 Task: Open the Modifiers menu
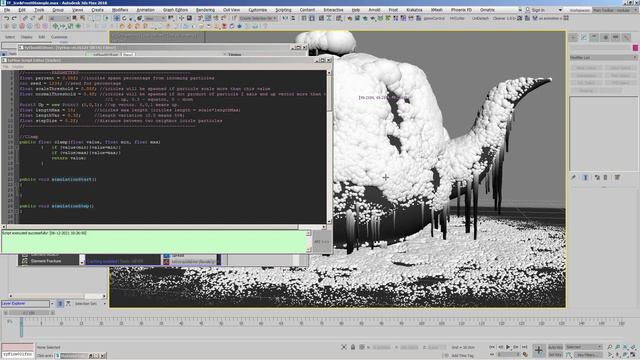tap(120, 9)
